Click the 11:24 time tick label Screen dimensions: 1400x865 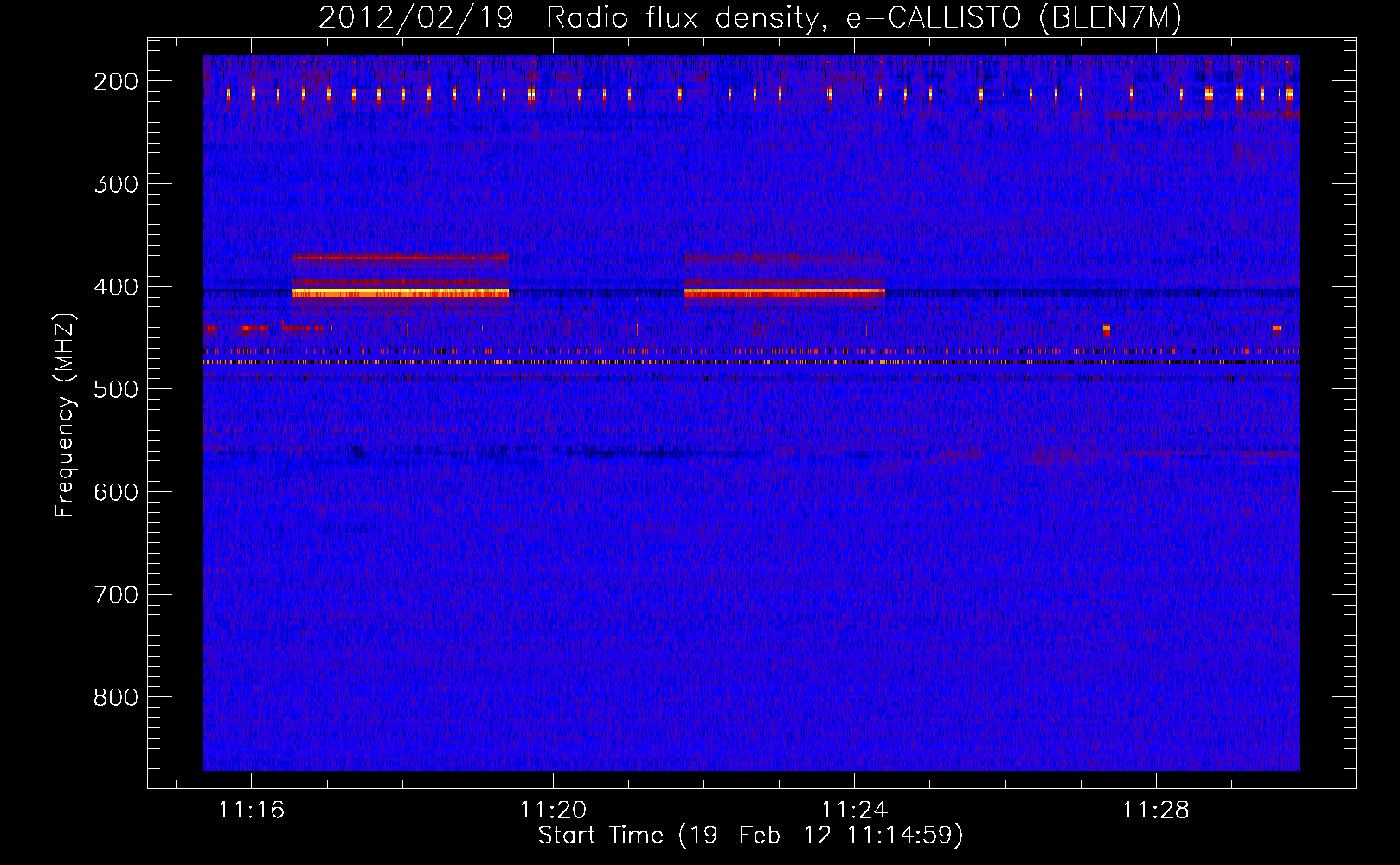coord(854,810)
